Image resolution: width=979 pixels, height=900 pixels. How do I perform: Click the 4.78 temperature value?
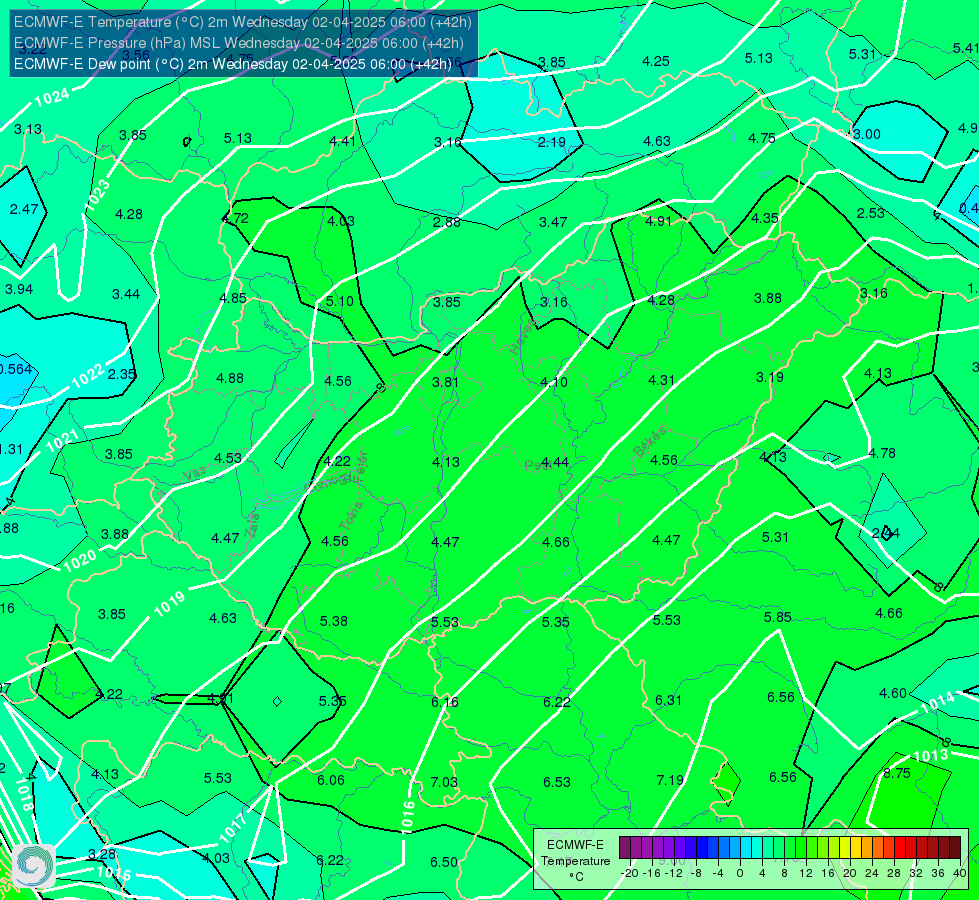[x=882, y=453]
